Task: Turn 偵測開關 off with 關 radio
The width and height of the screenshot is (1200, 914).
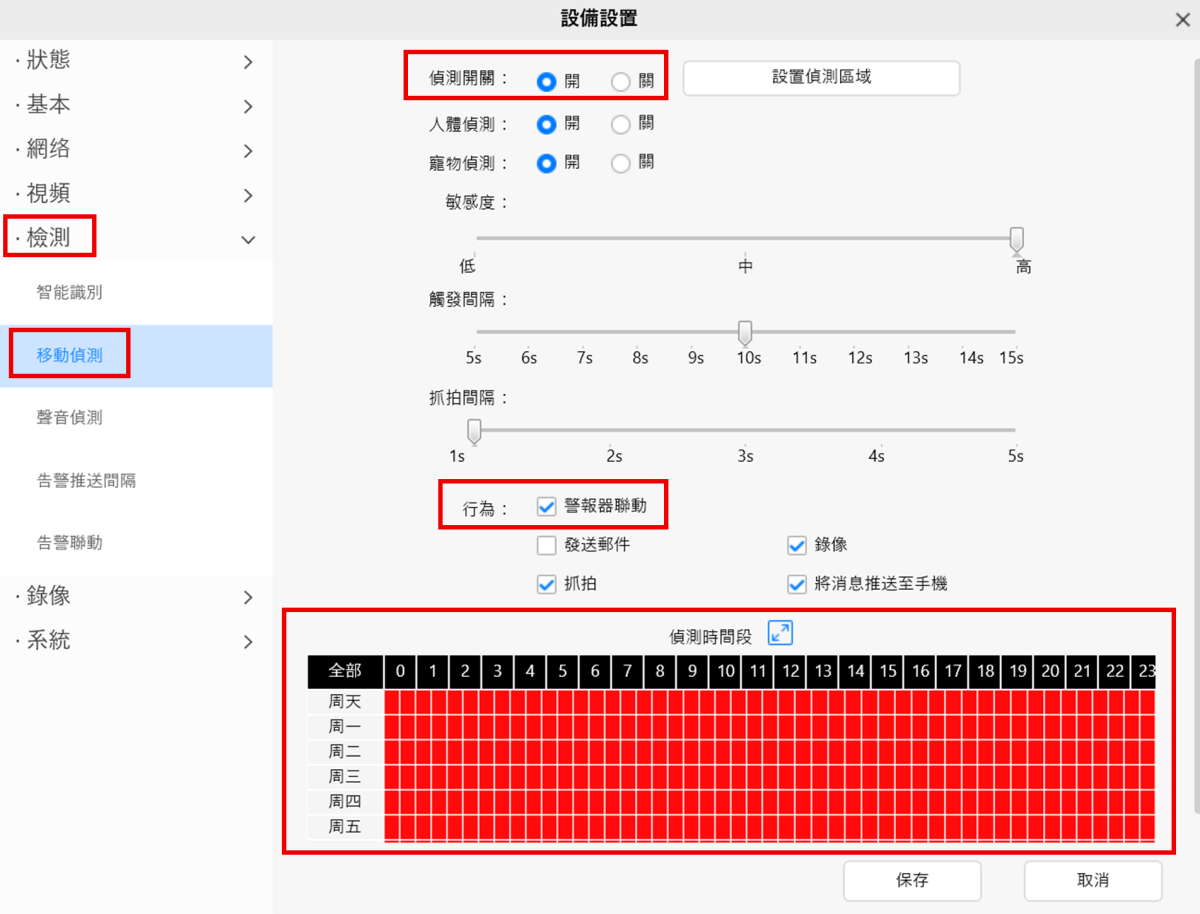Action: pyautogui.click(x=621, y=82)
